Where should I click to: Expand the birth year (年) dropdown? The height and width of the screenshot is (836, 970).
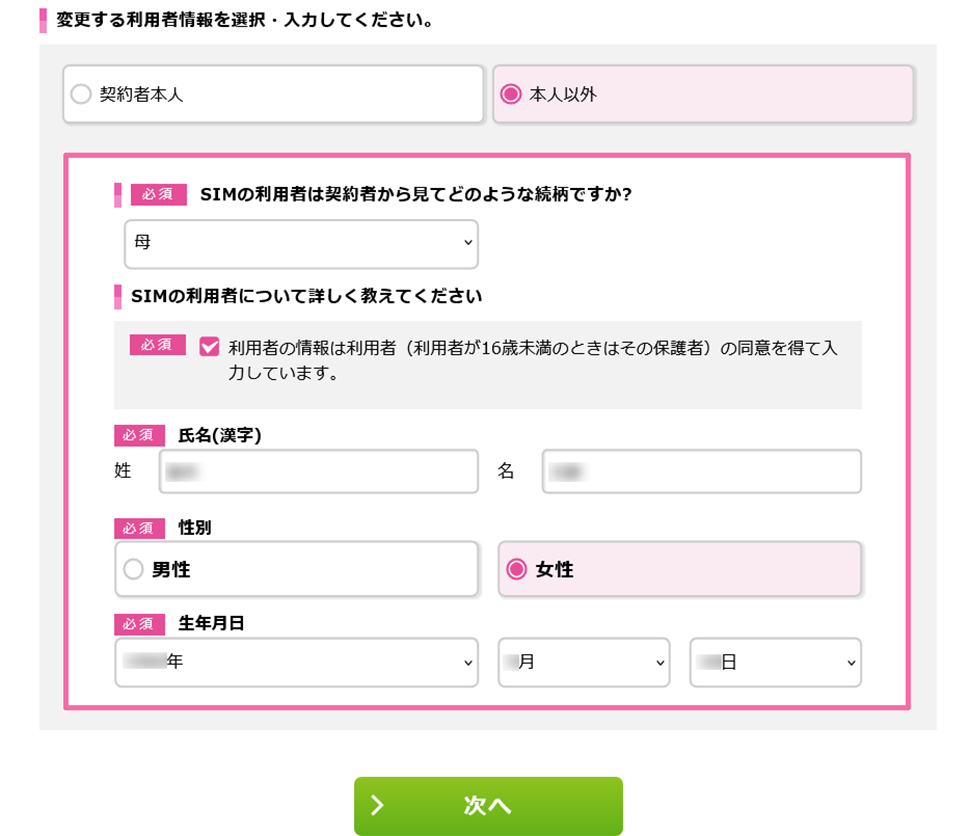click(x=296, y=663)
